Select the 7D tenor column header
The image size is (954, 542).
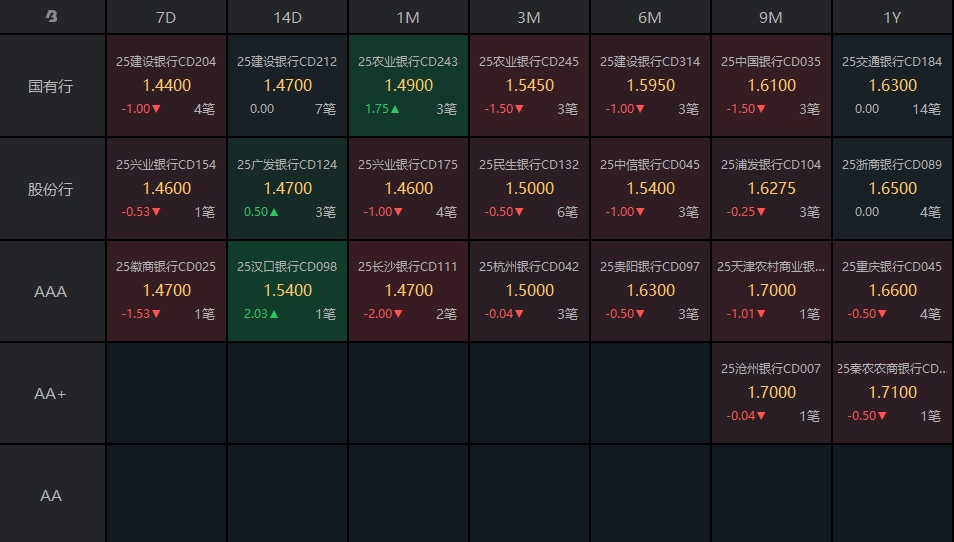tap(166, 17)
